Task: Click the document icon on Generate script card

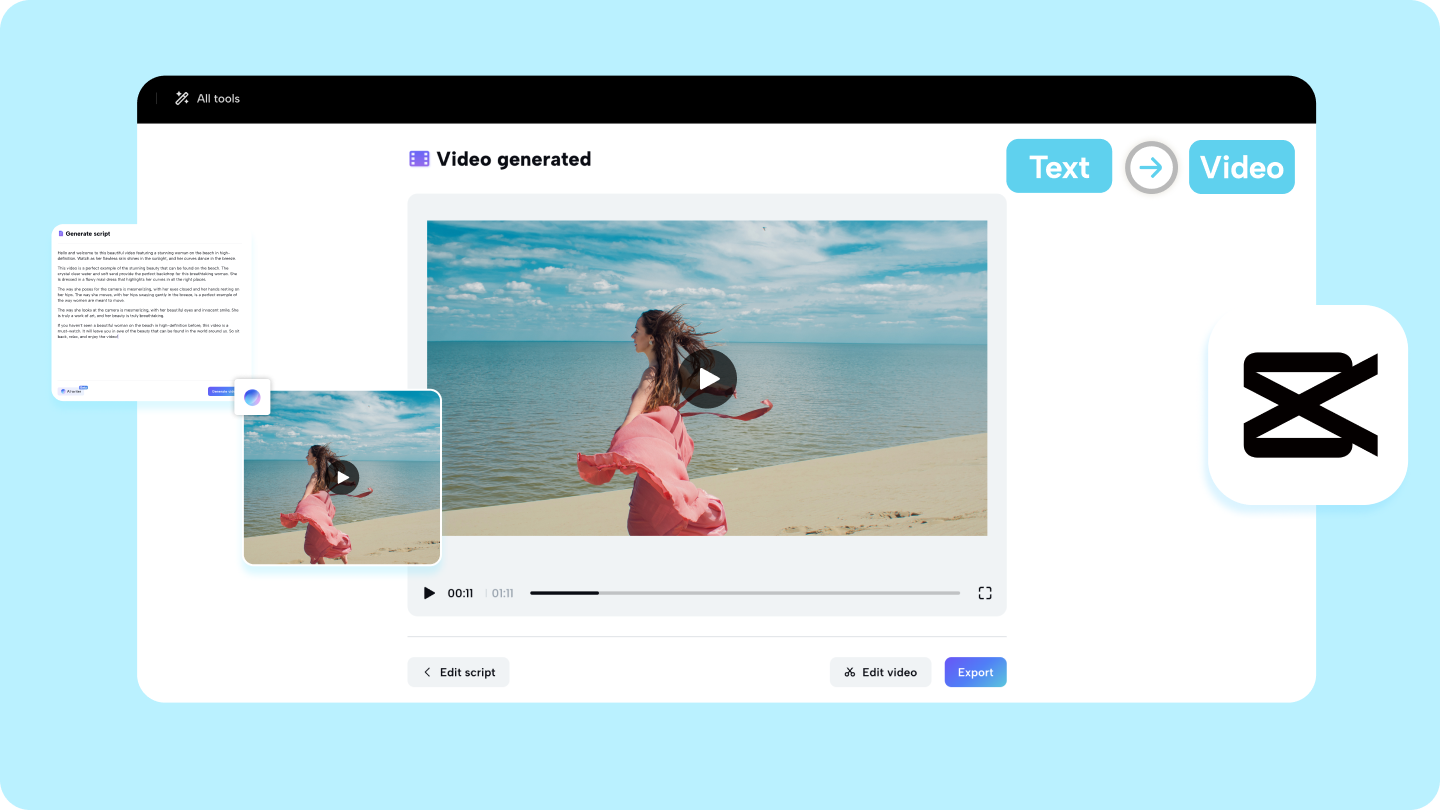Action: coord(61,233)
